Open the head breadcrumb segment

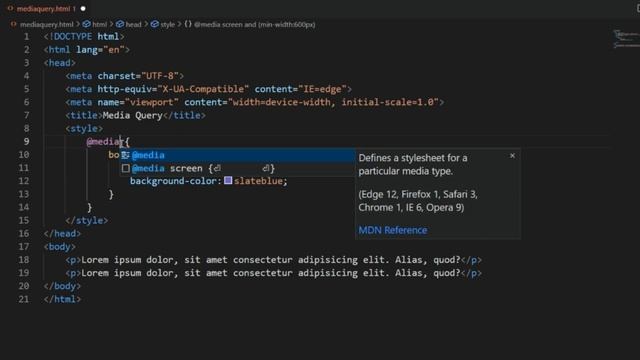[x=133, y=24]
